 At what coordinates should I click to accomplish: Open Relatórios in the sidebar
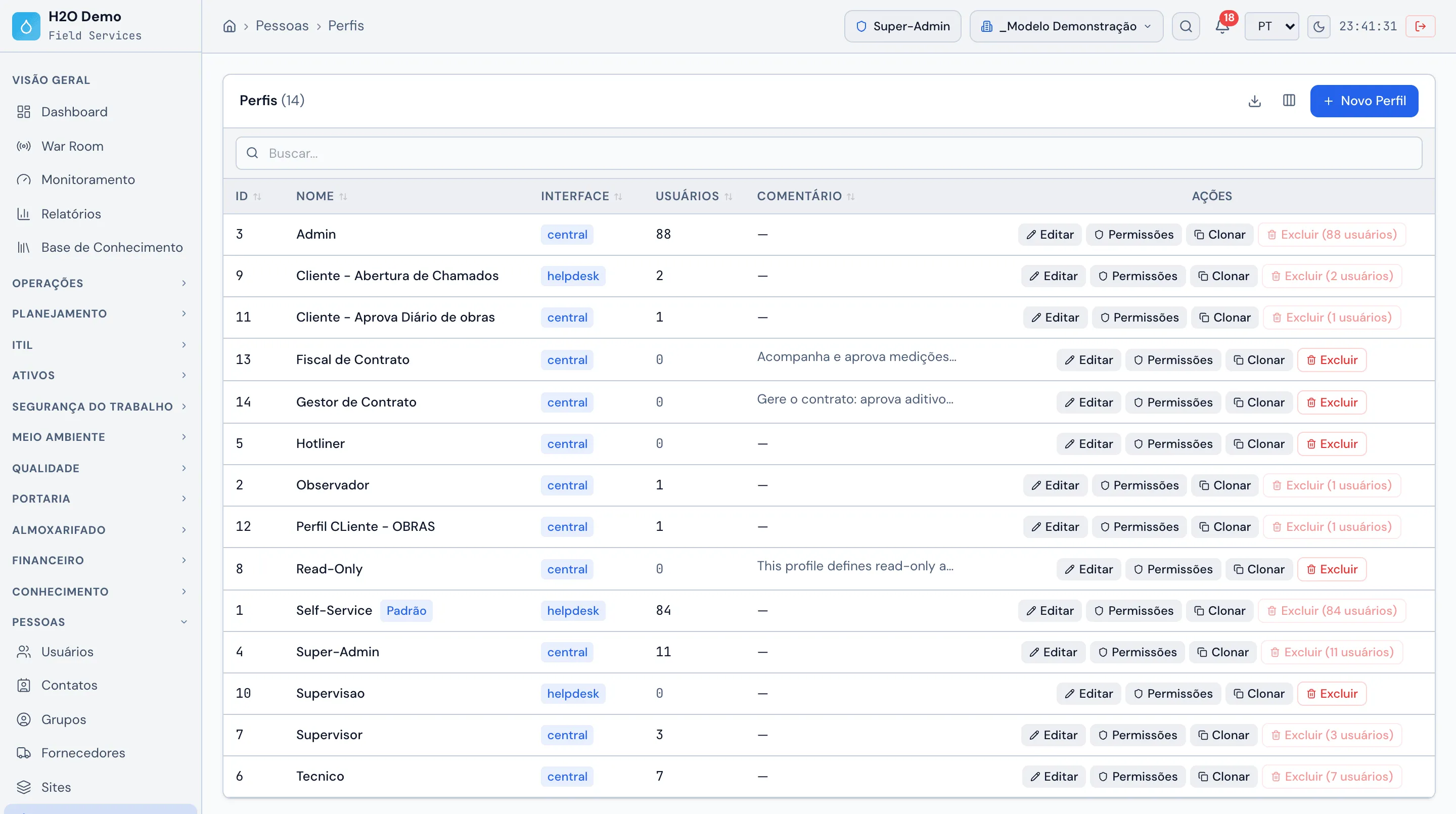click(101, 214)
